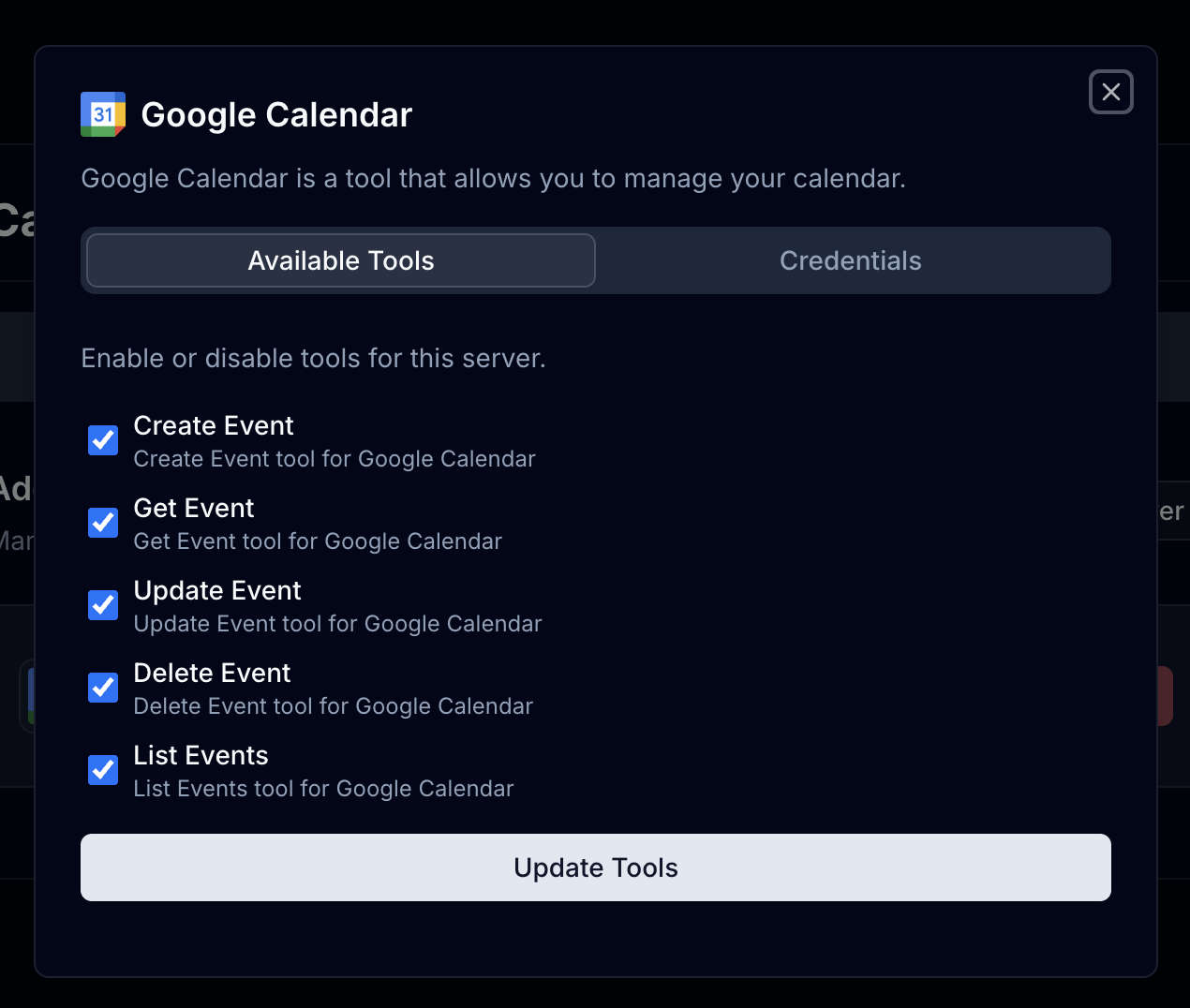The image size is (1190, 1008).
Task: Uncheck the List Events tool
Action: coord(102,770)
